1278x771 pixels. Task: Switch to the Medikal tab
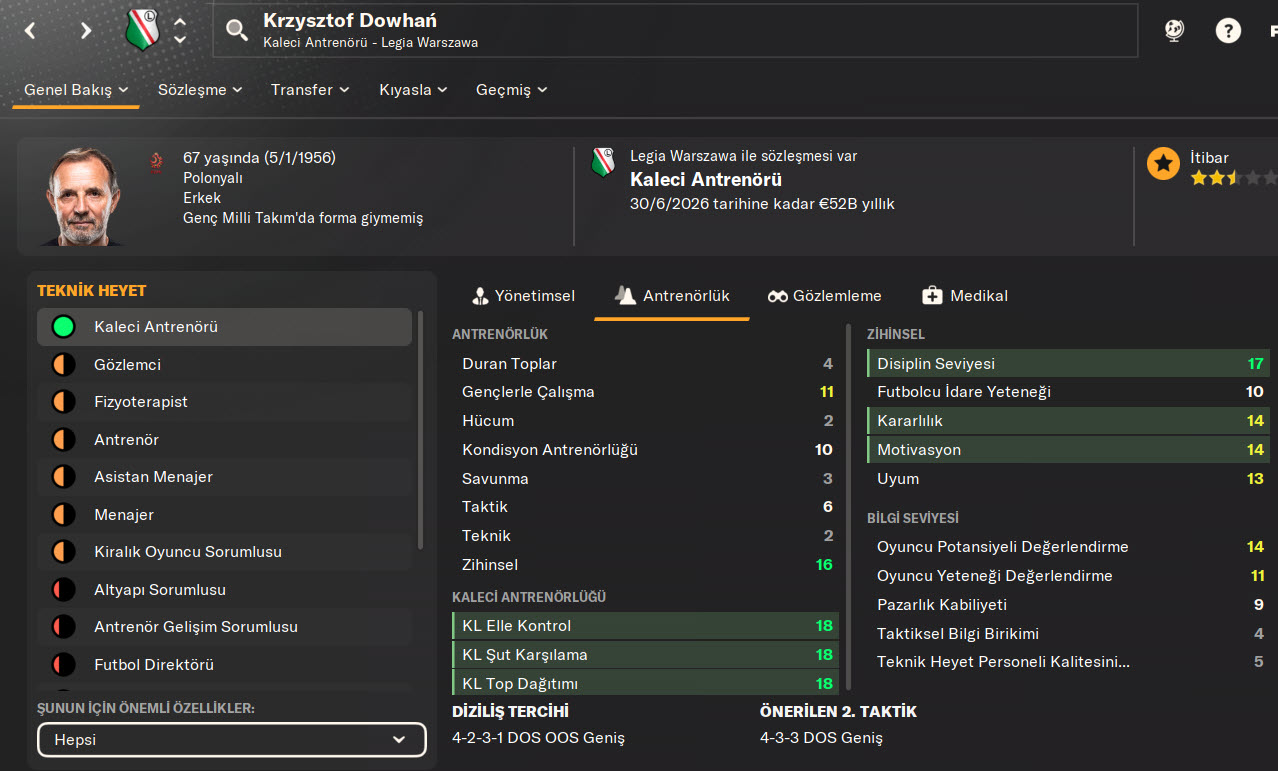click(964, 296)
